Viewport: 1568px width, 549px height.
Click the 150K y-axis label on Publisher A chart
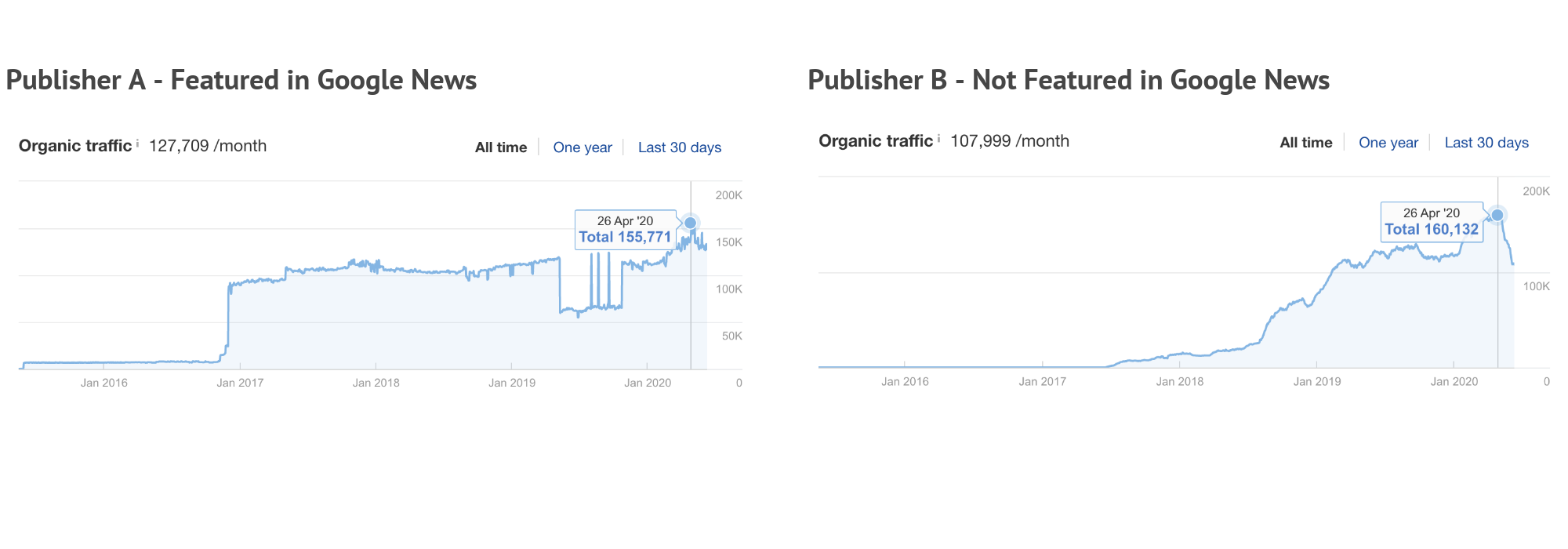(x=729, y=242)
